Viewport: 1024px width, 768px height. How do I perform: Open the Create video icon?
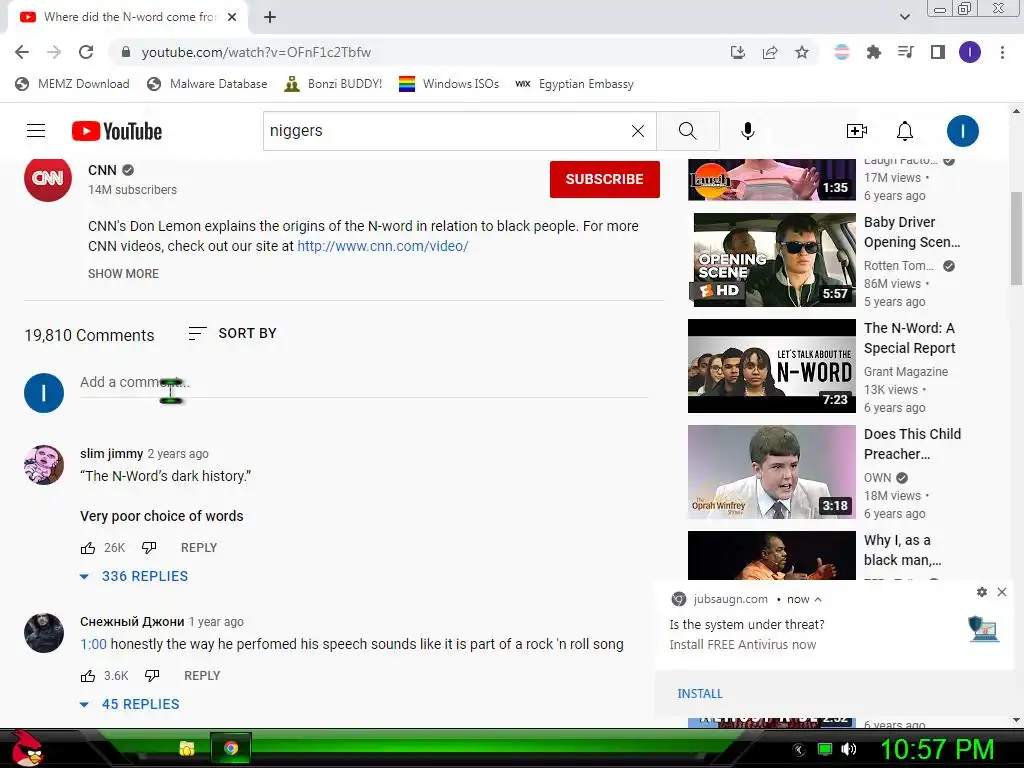pyautogui.click(x=857, y=131)
